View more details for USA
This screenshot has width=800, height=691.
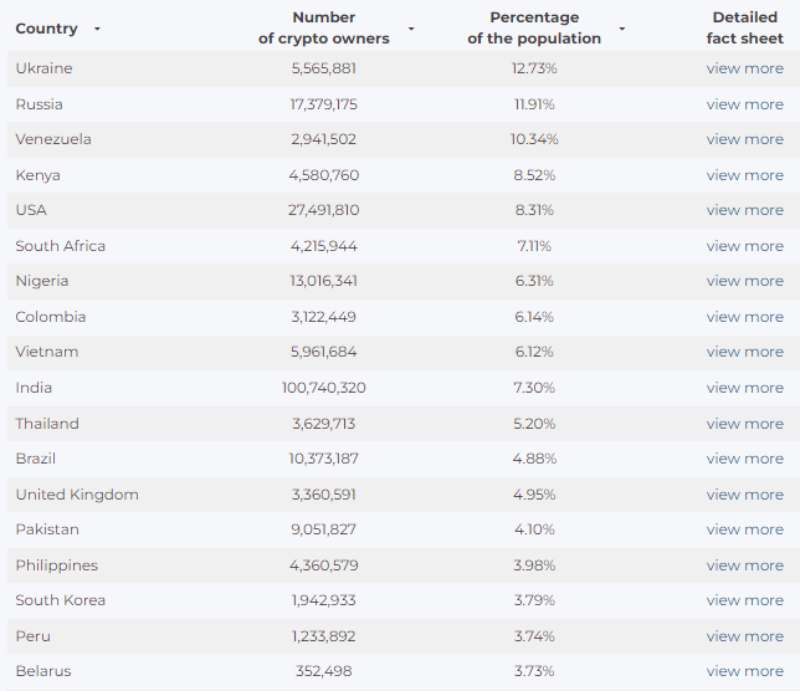click(744, 210)
